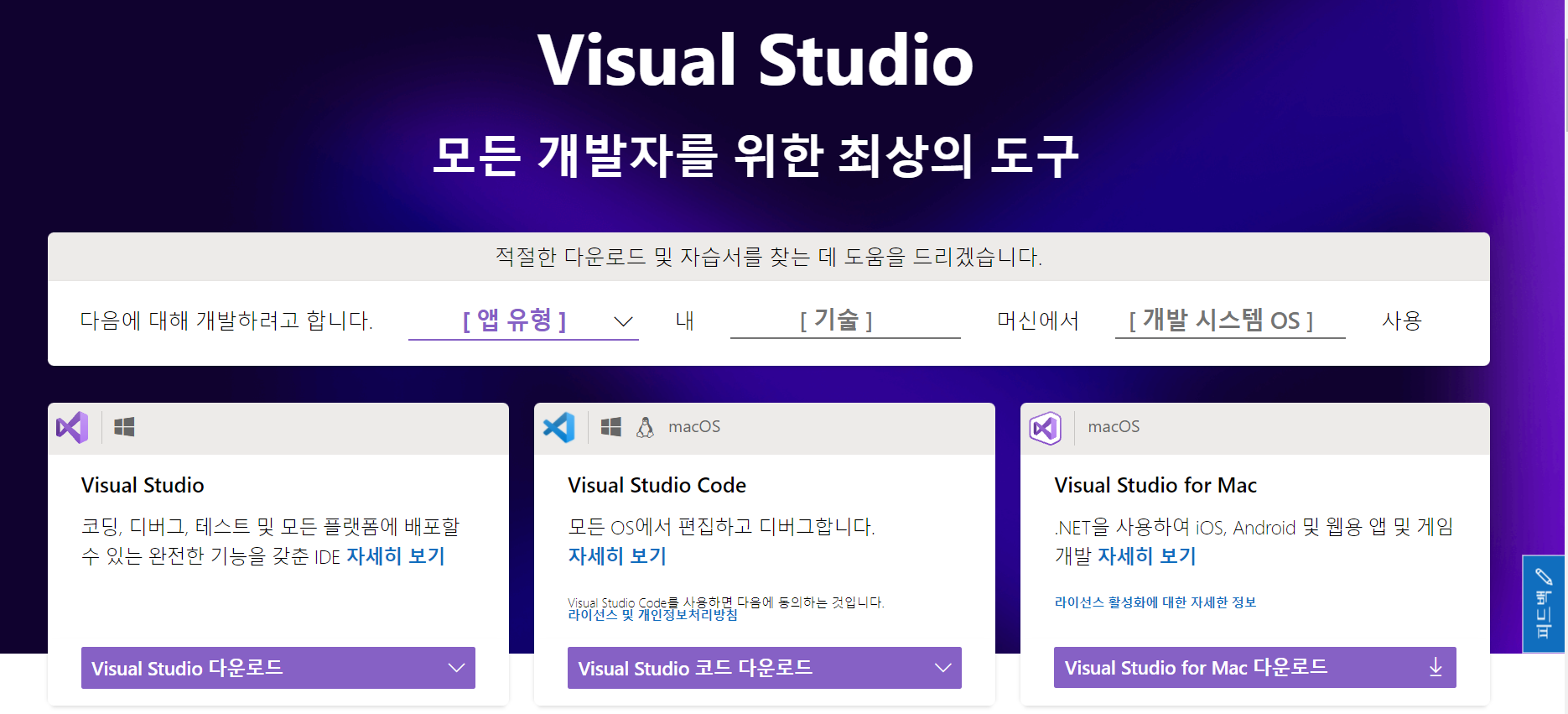
Task: Click Windows icon in Visual Studio Code card
Action: [x=610, y=427]
